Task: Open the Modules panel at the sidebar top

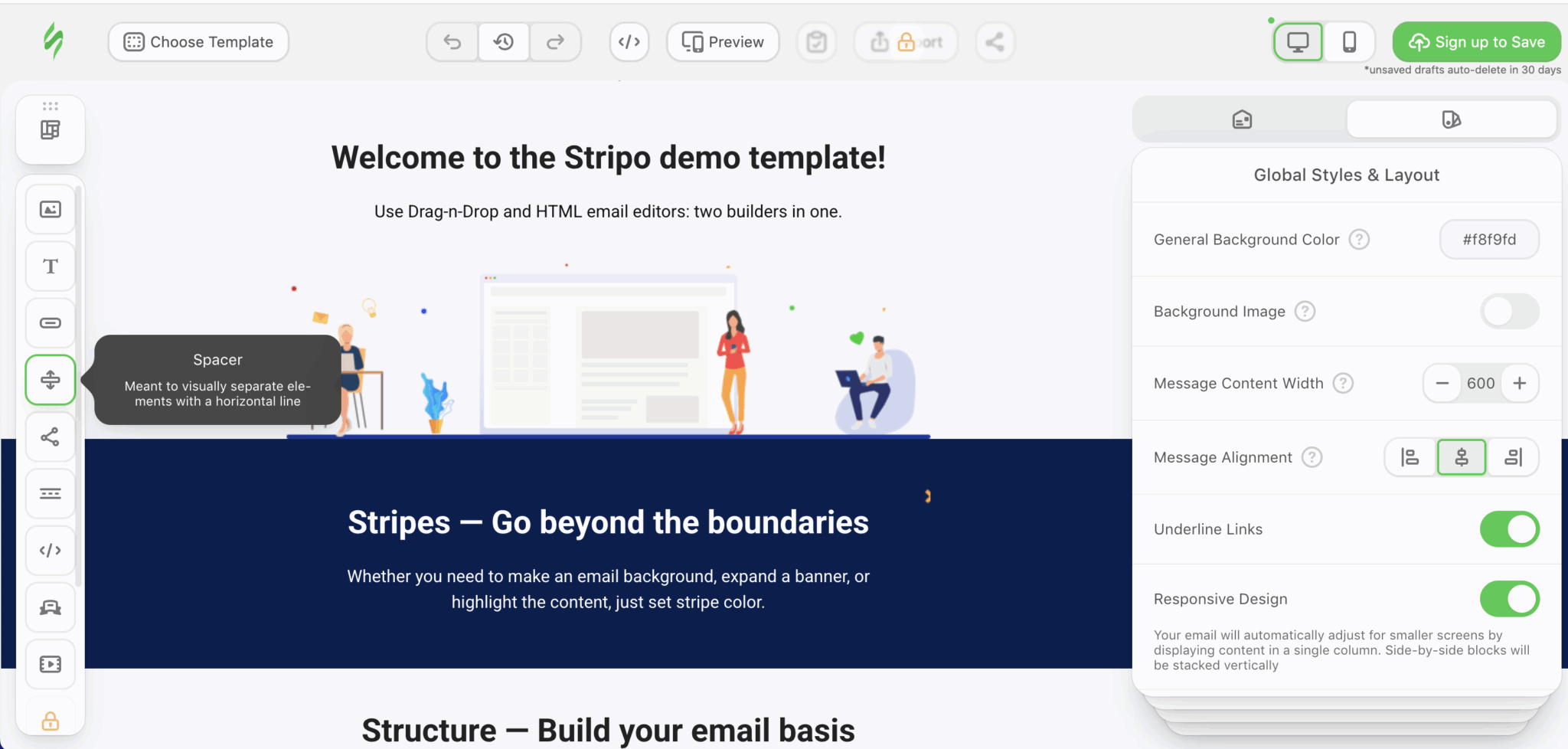Action: pos(50,129)
